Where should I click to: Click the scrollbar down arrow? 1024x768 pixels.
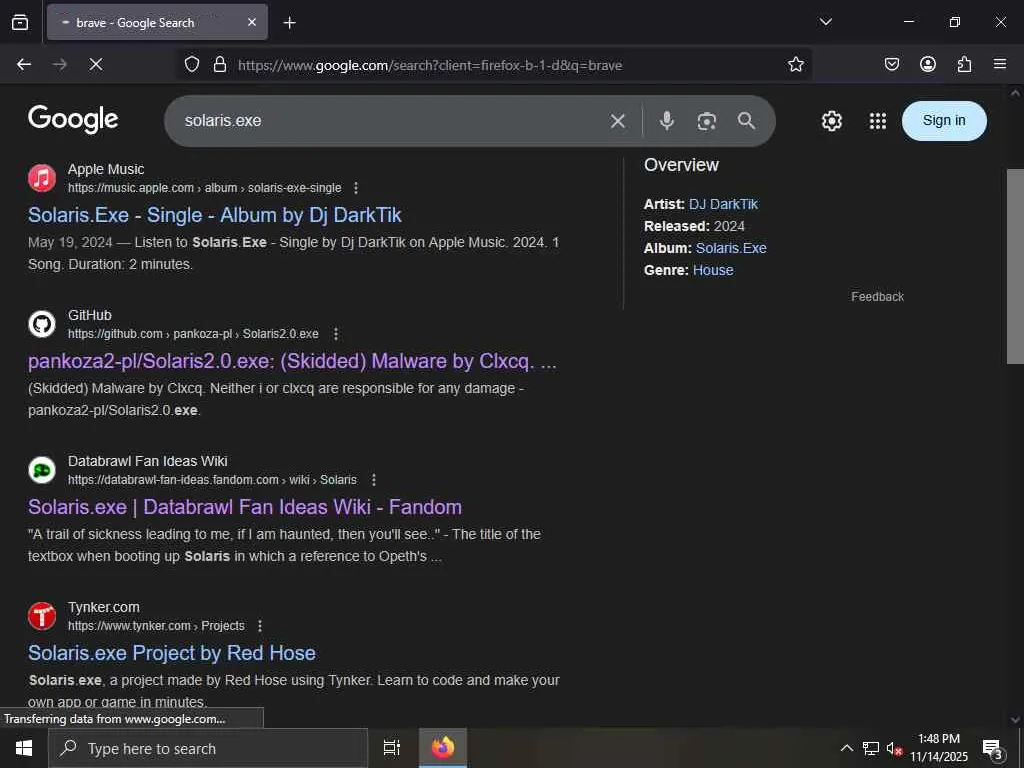1015,719
